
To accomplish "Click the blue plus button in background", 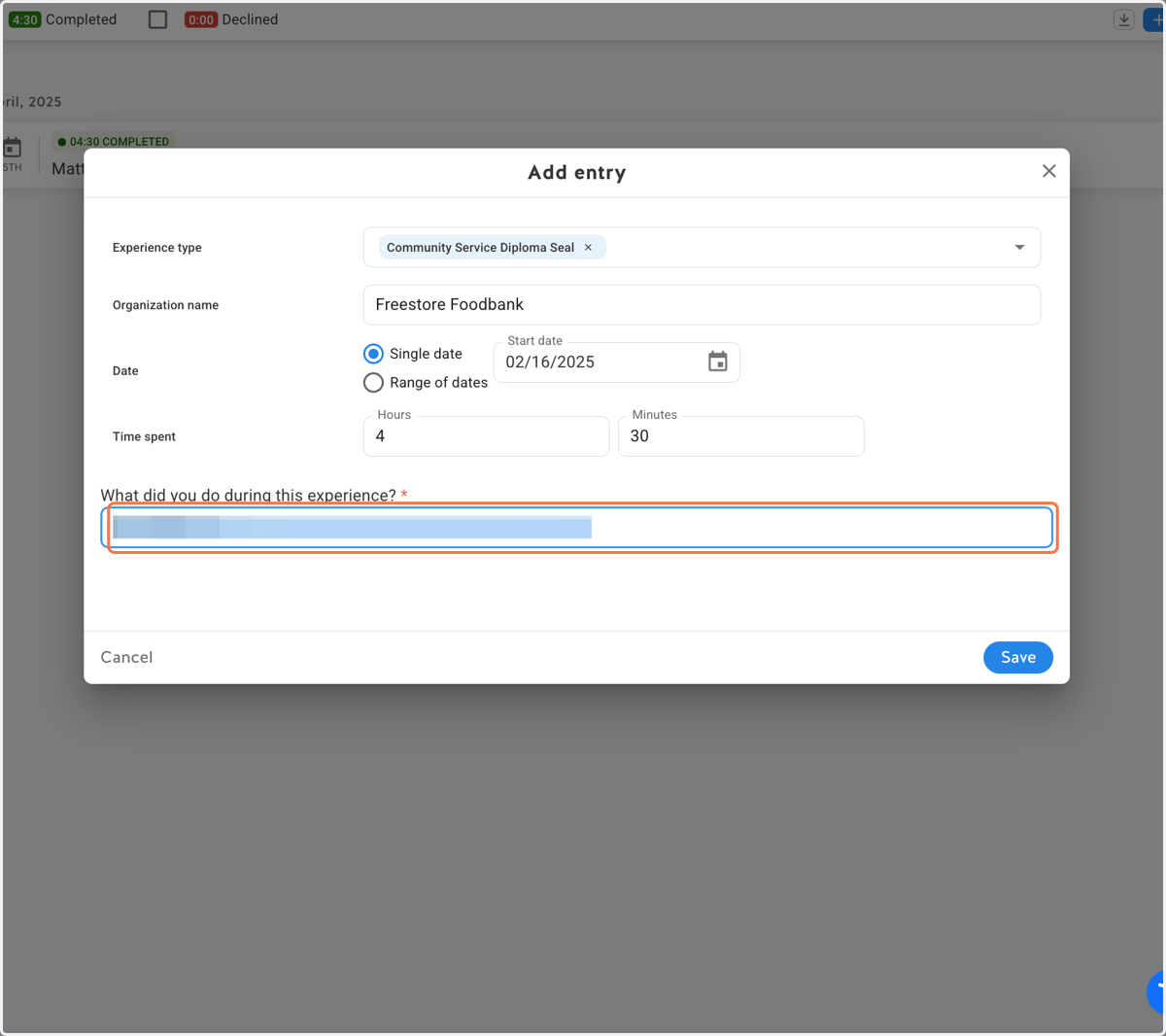I will (1154, 19).
